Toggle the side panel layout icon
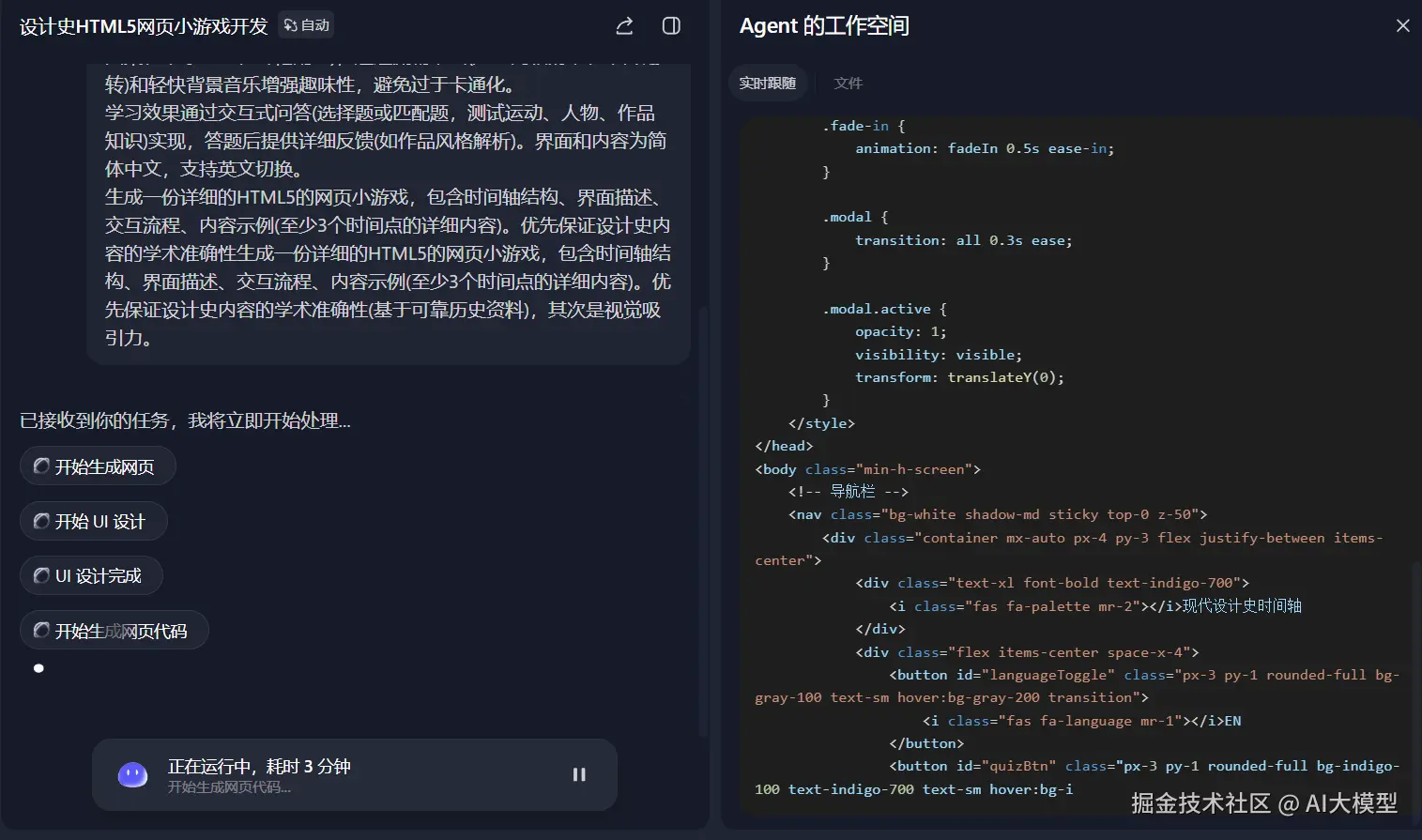Screen dimensions: 1422x840 (x=671, y=26)
